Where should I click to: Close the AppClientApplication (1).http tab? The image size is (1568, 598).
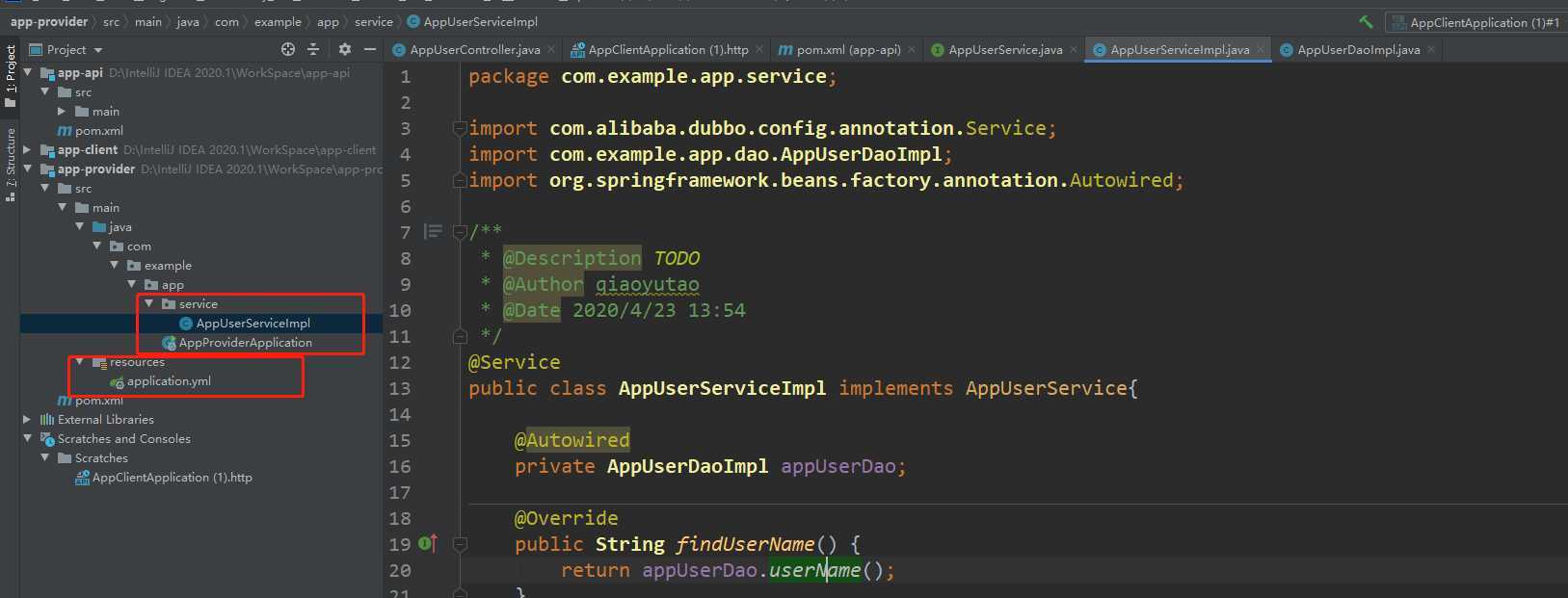[759, 49]
